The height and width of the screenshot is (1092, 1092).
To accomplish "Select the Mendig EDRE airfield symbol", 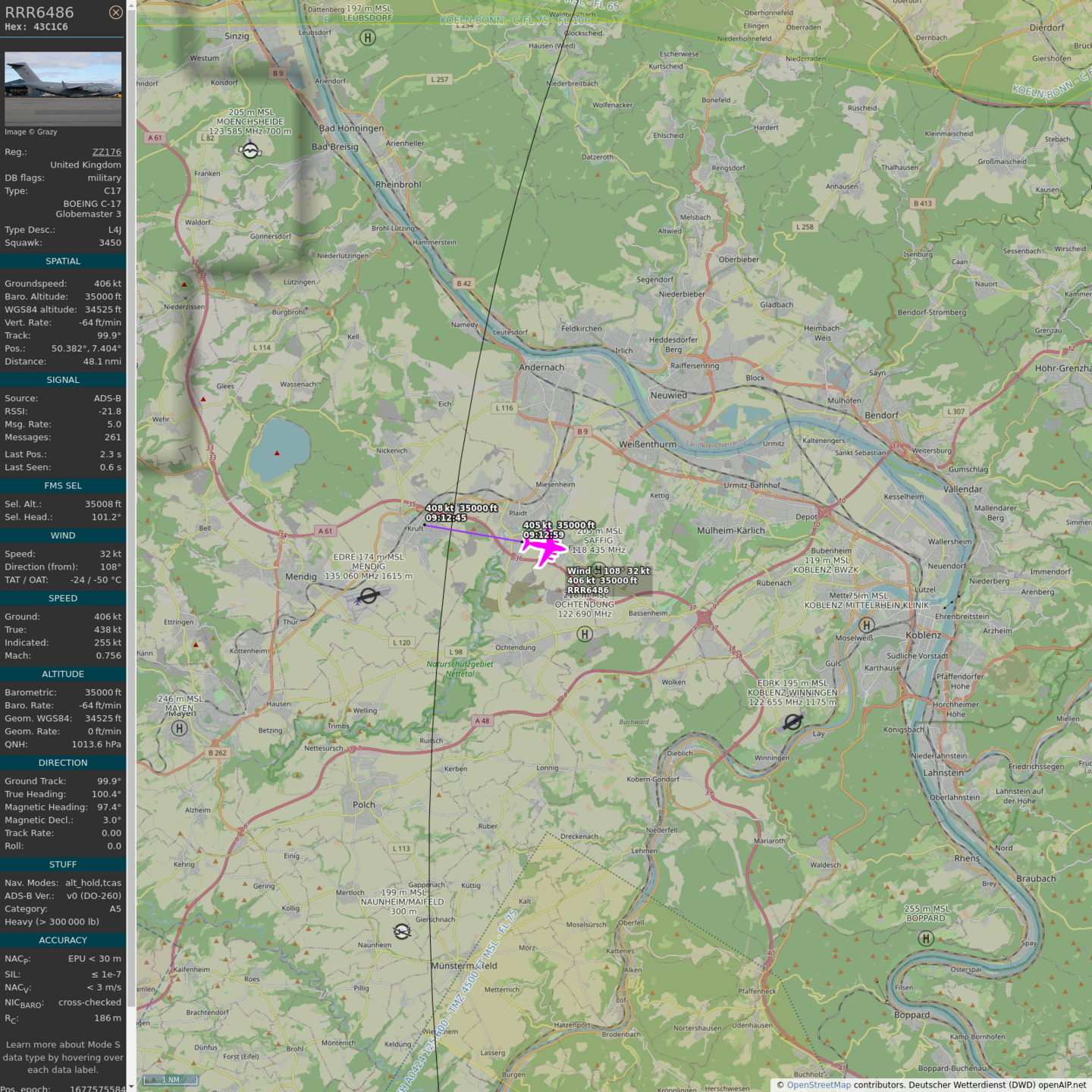I will coord(369,596).
